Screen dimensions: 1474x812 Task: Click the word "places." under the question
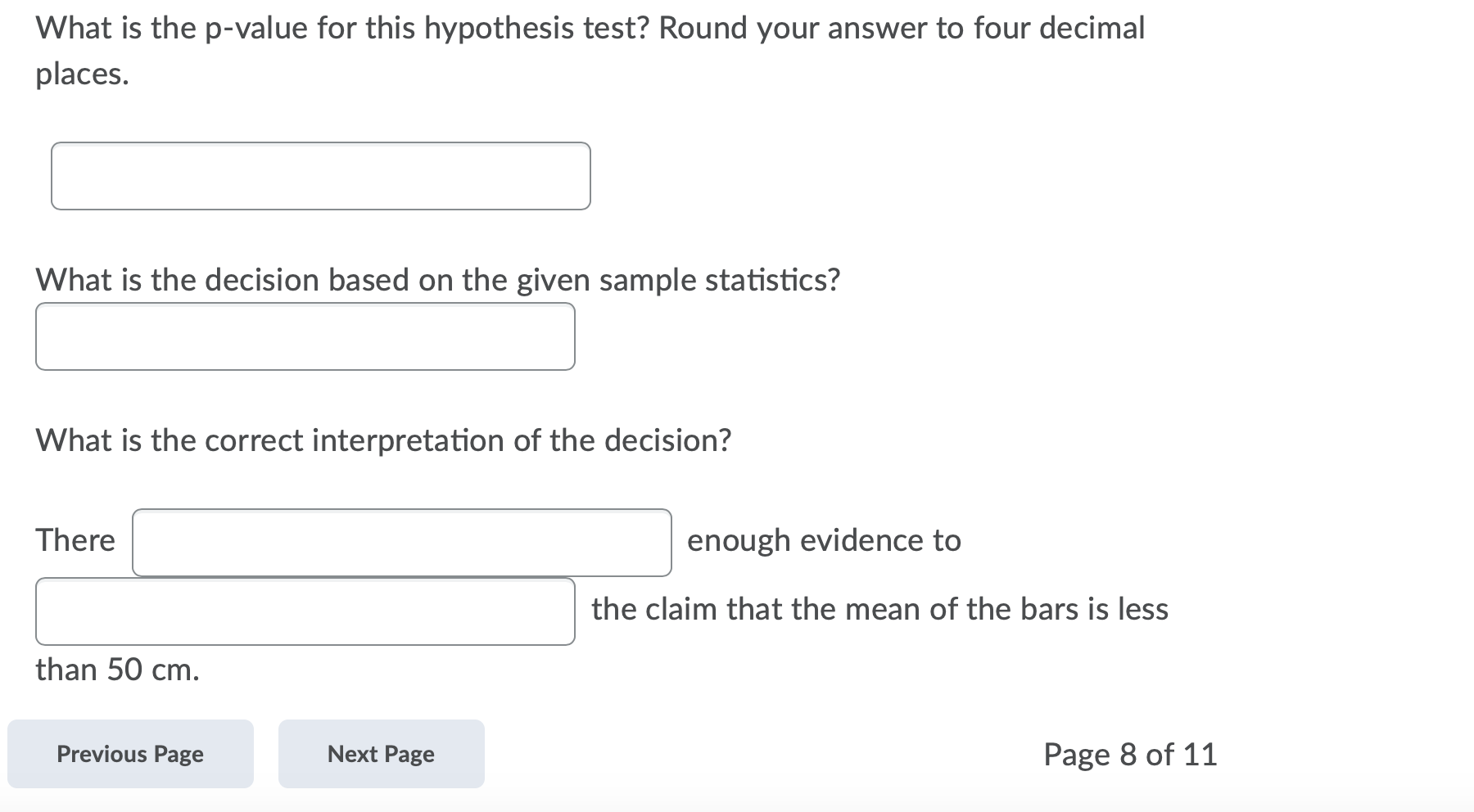82,74
